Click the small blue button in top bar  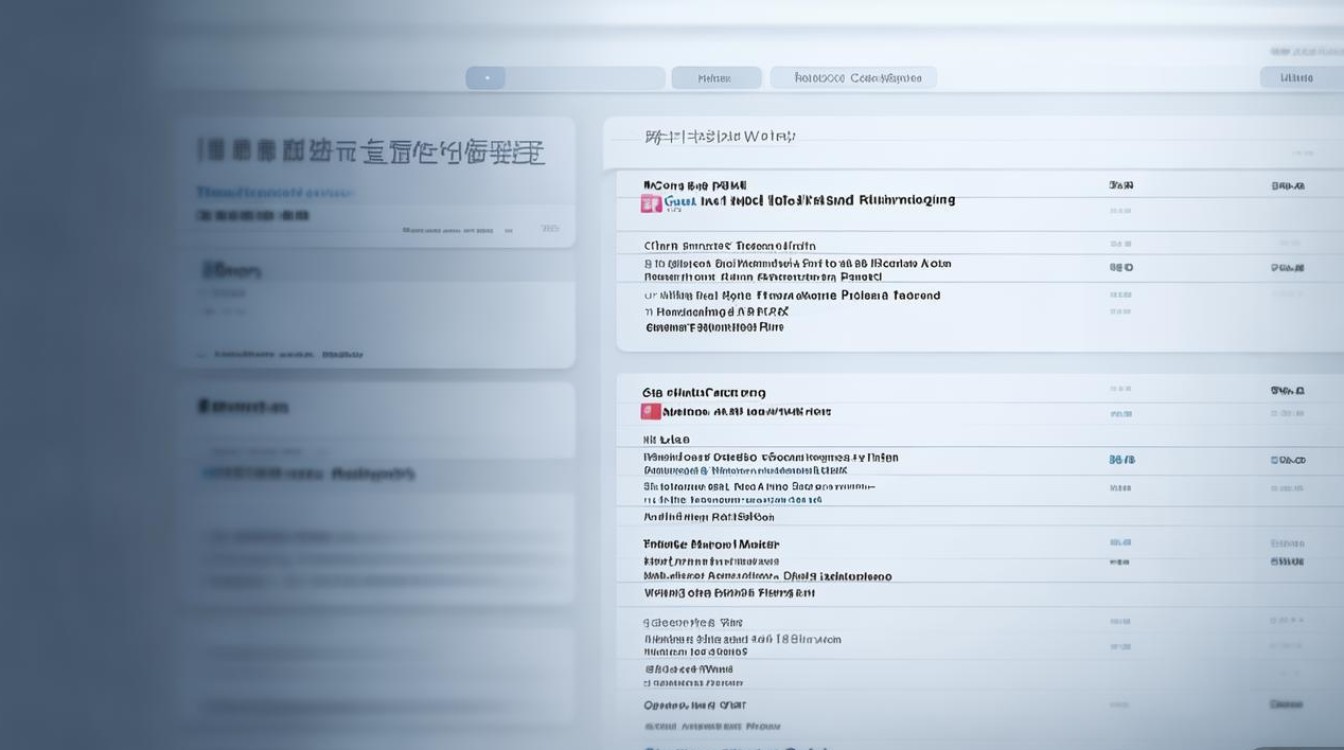(486, 78)
